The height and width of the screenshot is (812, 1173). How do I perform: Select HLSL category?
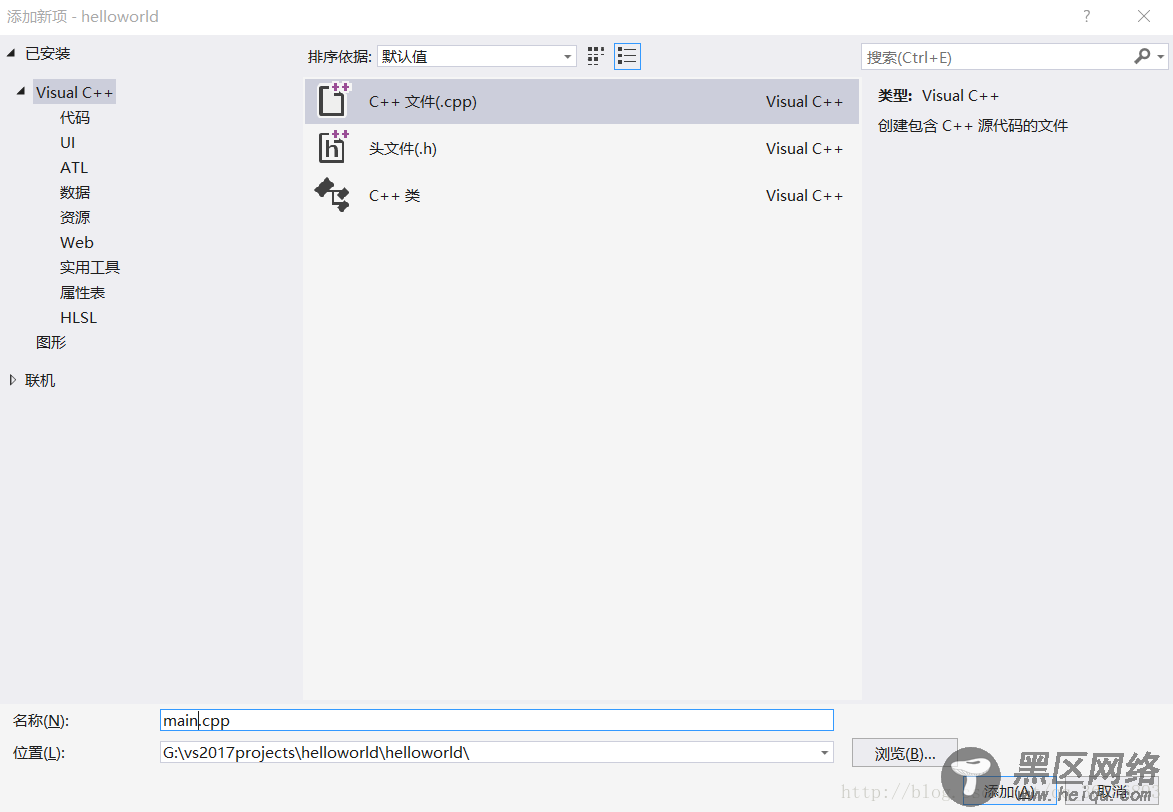[79, 317]
